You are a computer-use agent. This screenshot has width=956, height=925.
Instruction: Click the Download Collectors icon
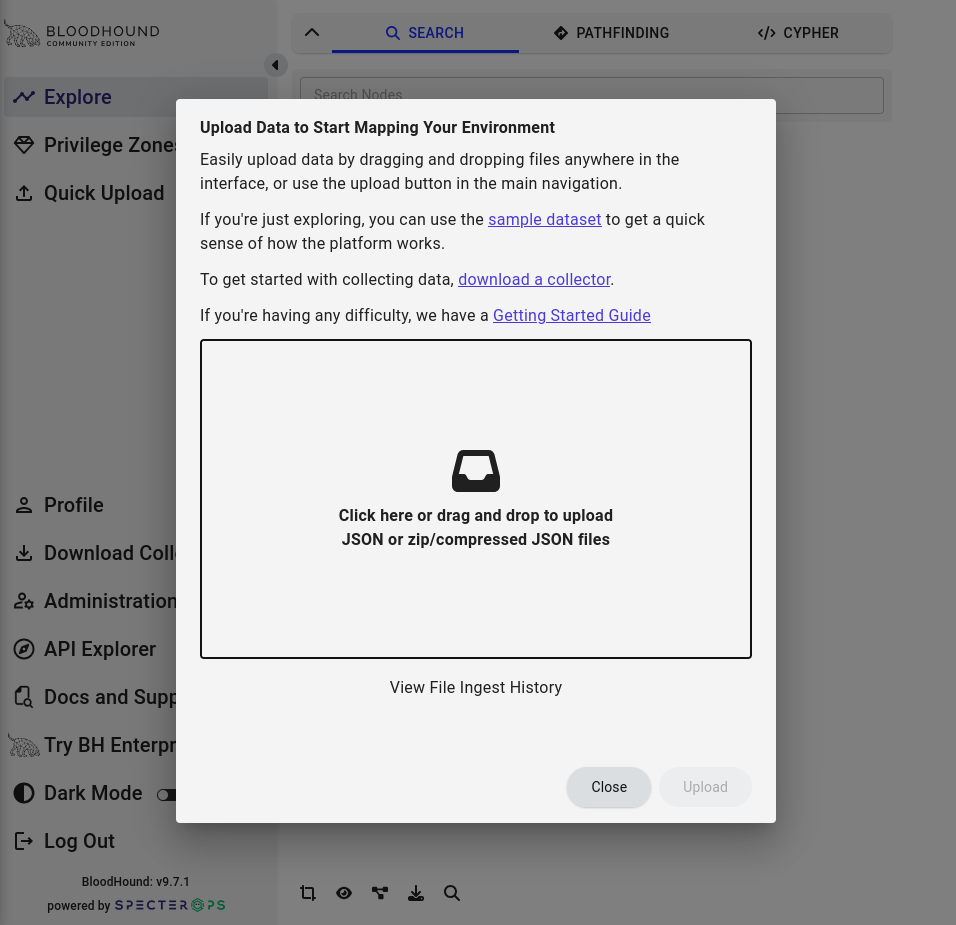(x=24, y=553)
